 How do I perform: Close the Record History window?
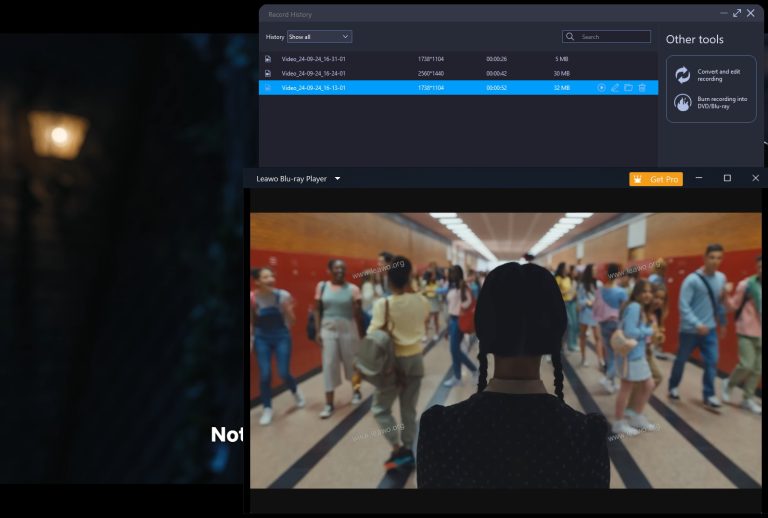(750, 13)
